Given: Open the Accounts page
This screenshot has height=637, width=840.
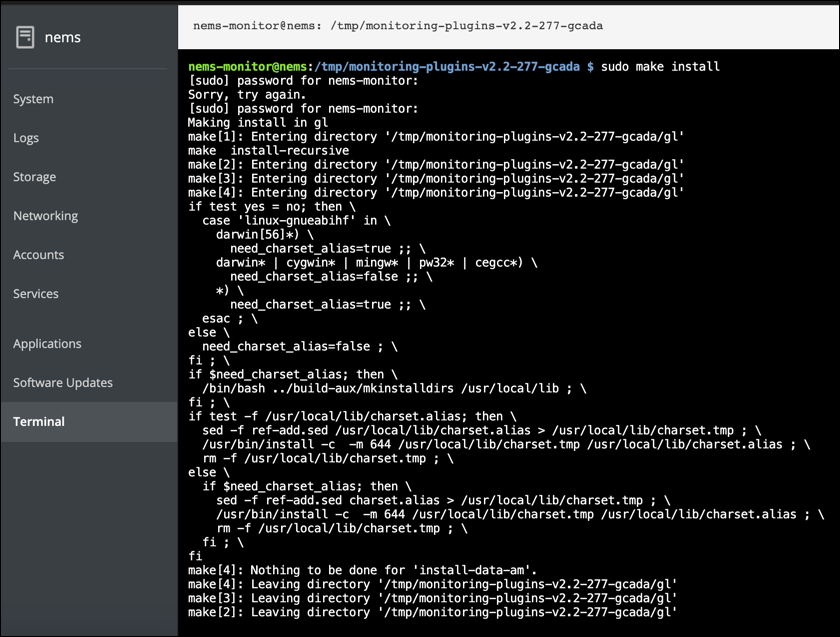Looking at the screenshot, I should pyautogui.click(x=38, y=255).
